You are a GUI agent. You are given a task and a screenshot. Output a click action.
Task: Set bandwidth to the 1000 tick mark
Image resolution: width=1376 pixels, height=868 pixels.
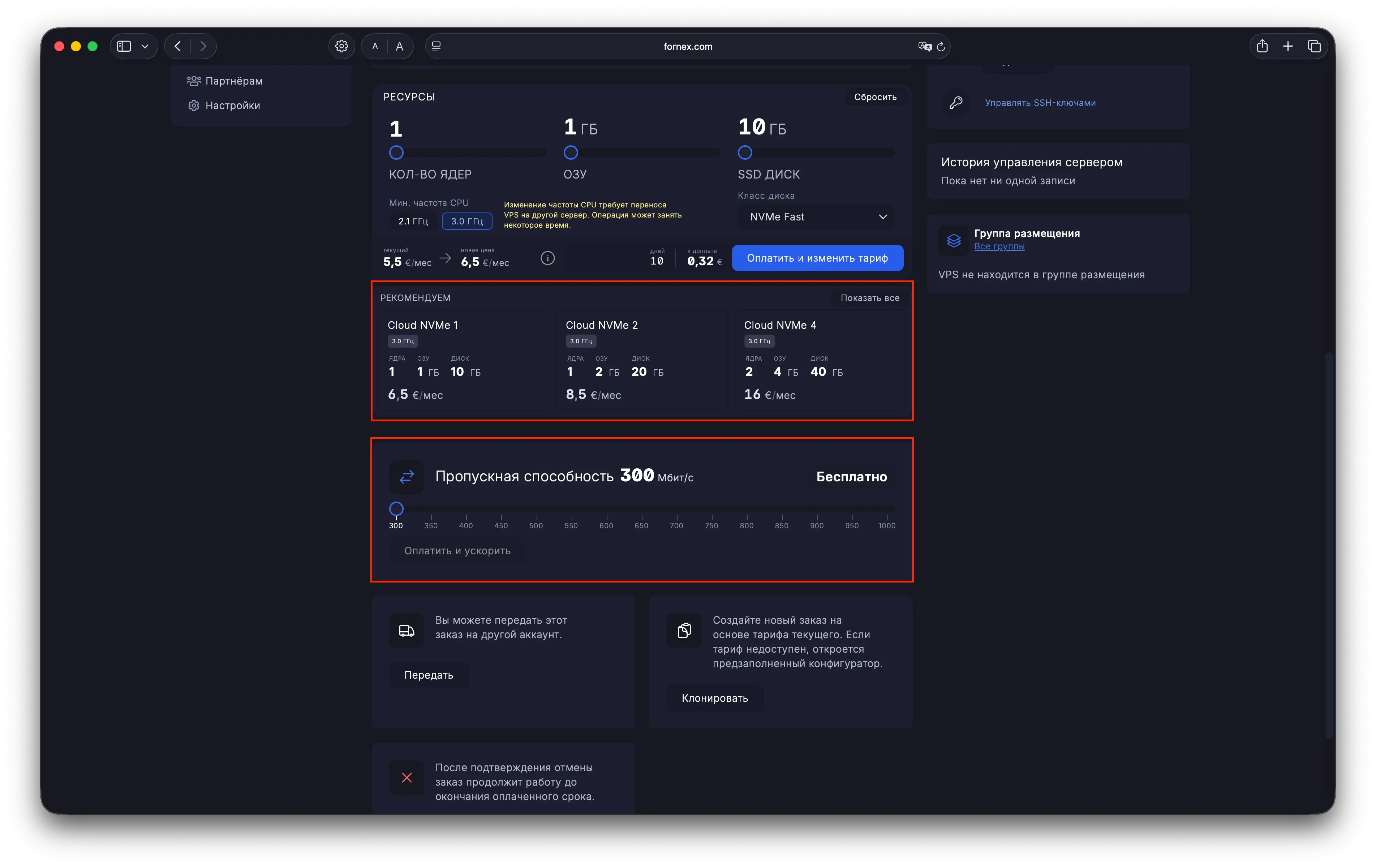click(887, 522)
